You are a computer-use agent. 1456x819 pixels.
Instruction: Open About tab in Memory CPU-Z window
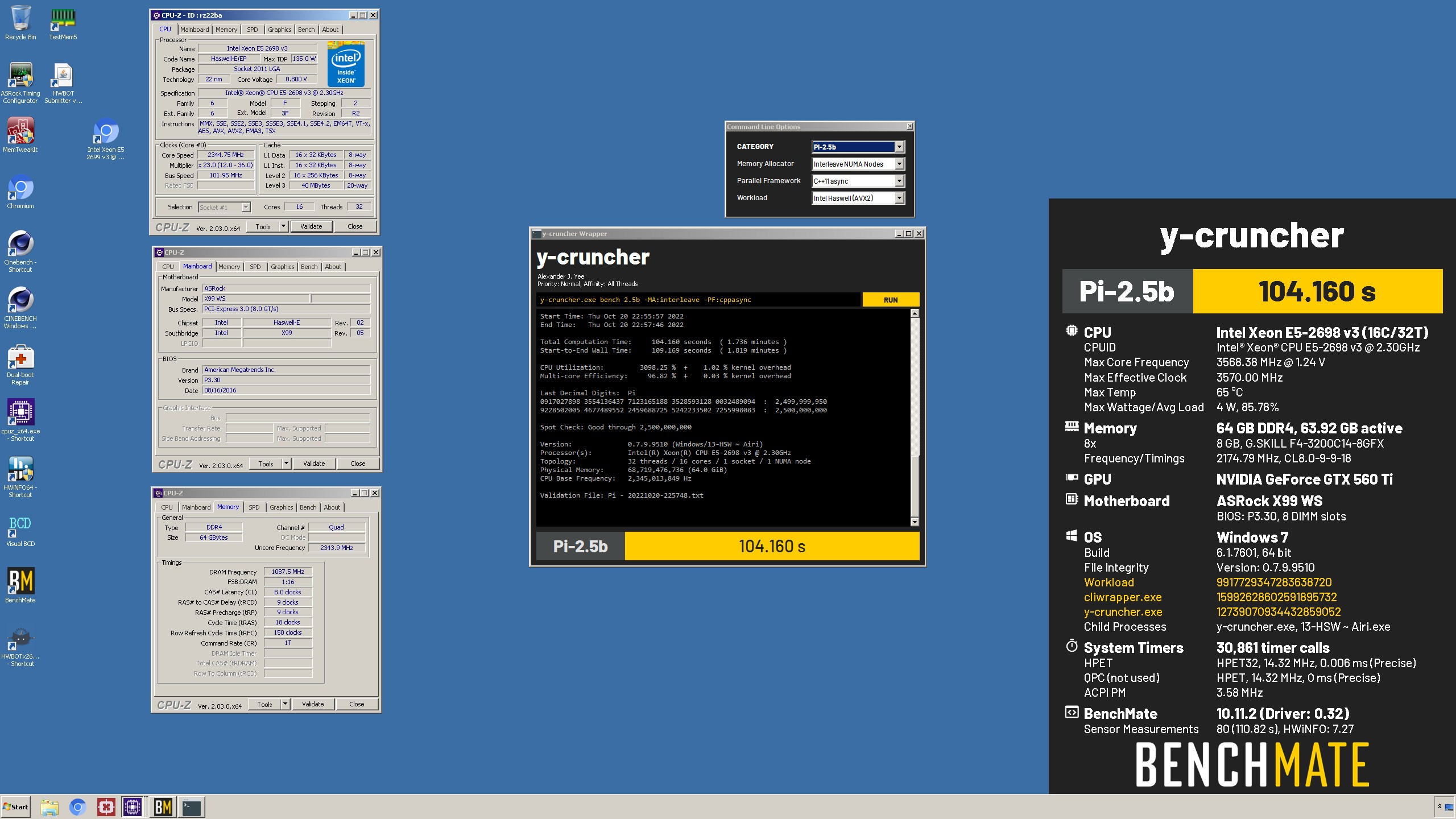tap(332, 507)
